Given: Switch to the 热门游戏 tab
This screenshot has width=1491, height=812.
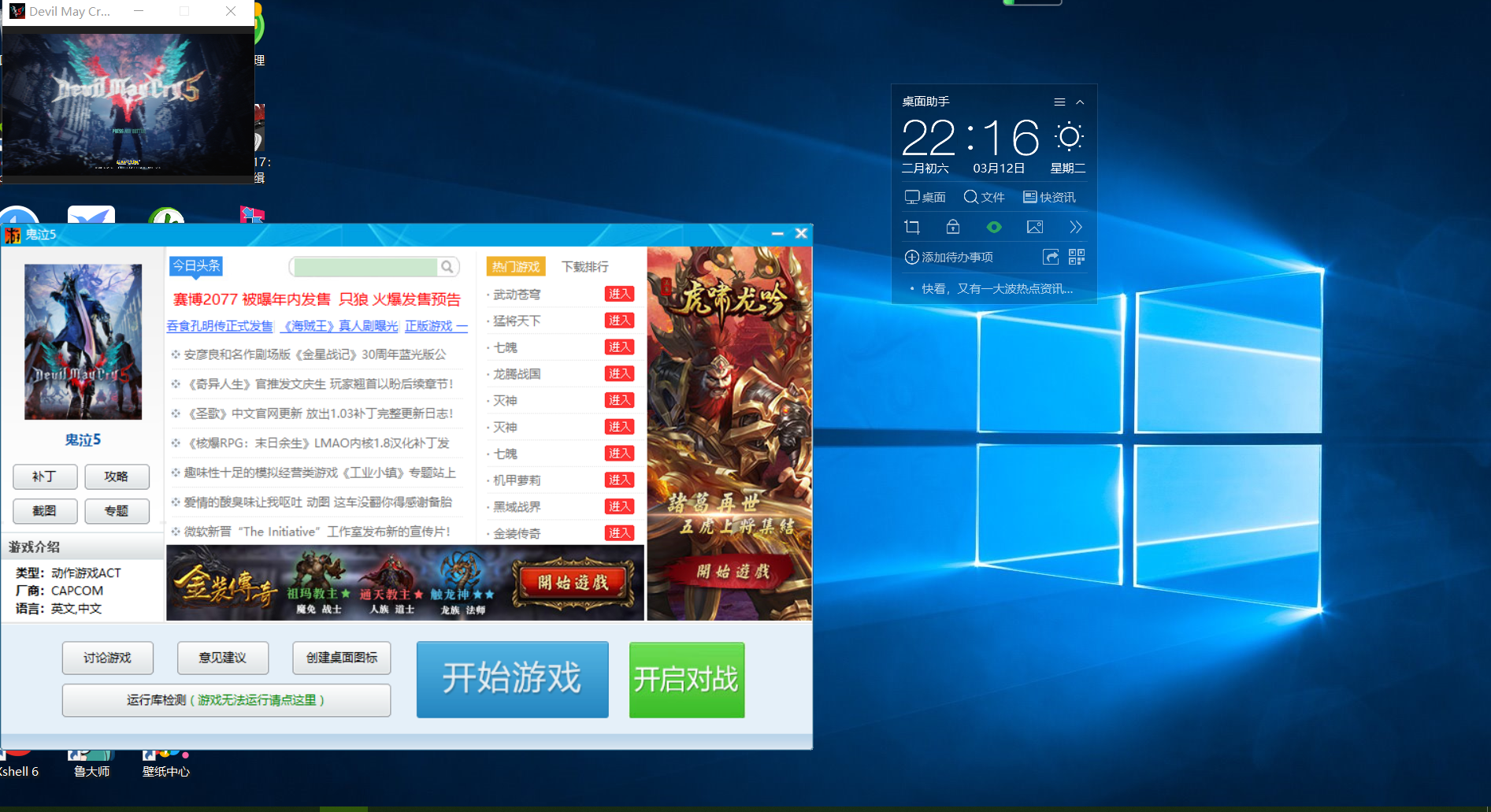Looking at the screenshot, I should [516, 267].
